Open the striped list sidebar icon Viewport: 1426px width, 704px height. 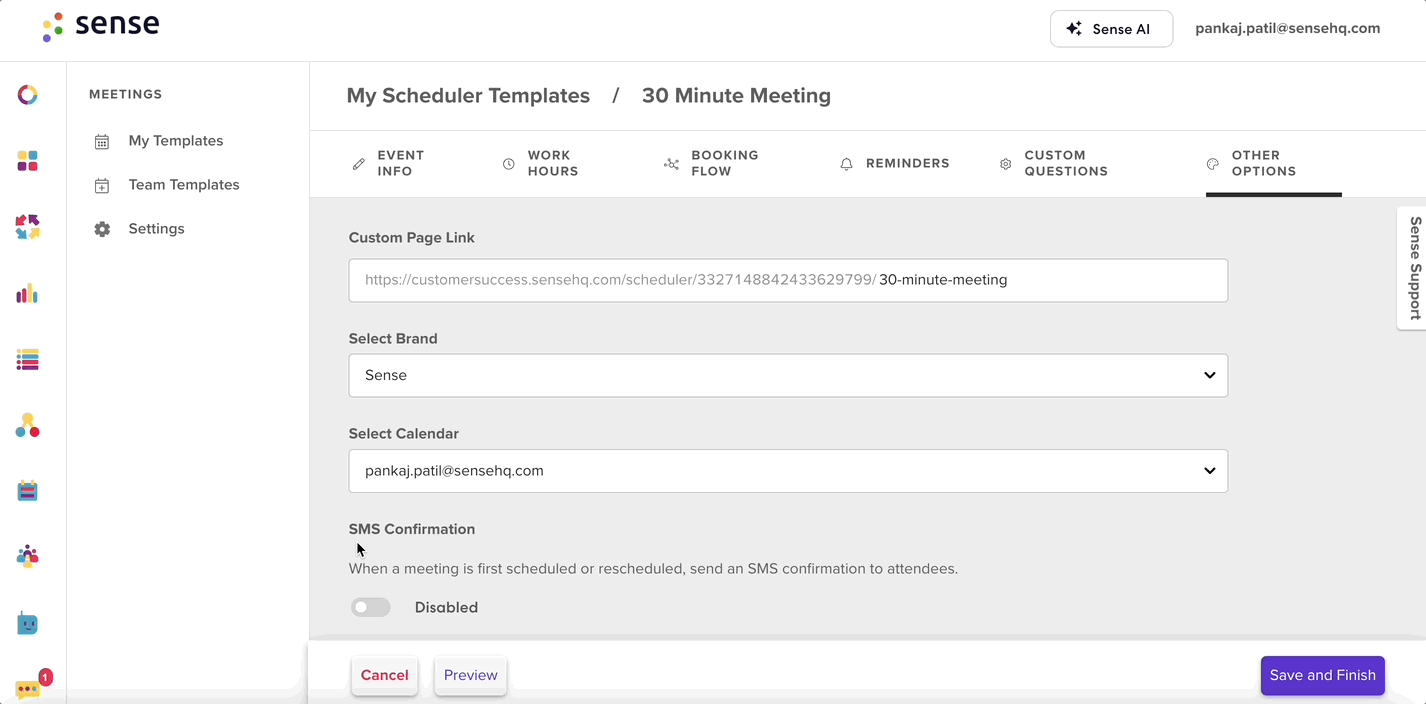[28, 360]
